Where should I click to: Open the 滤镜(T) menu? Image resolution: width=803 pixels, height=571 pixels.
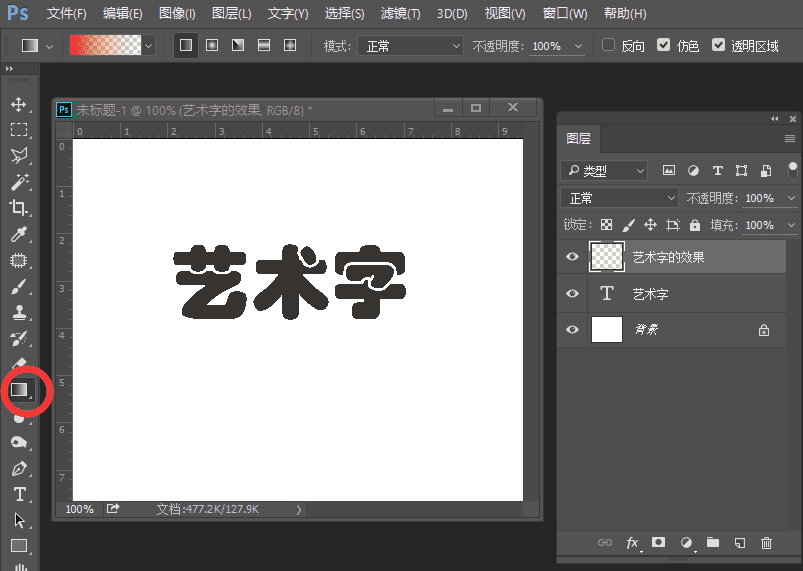(400, 14)
